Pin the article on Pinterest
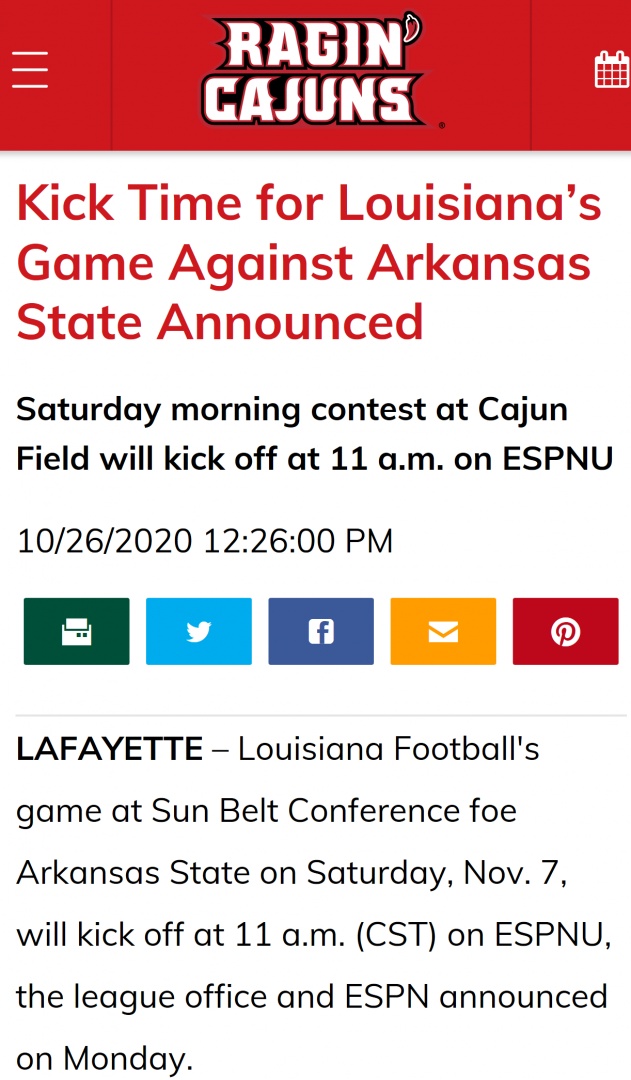The image size is (631, 1080). (565, 631)
